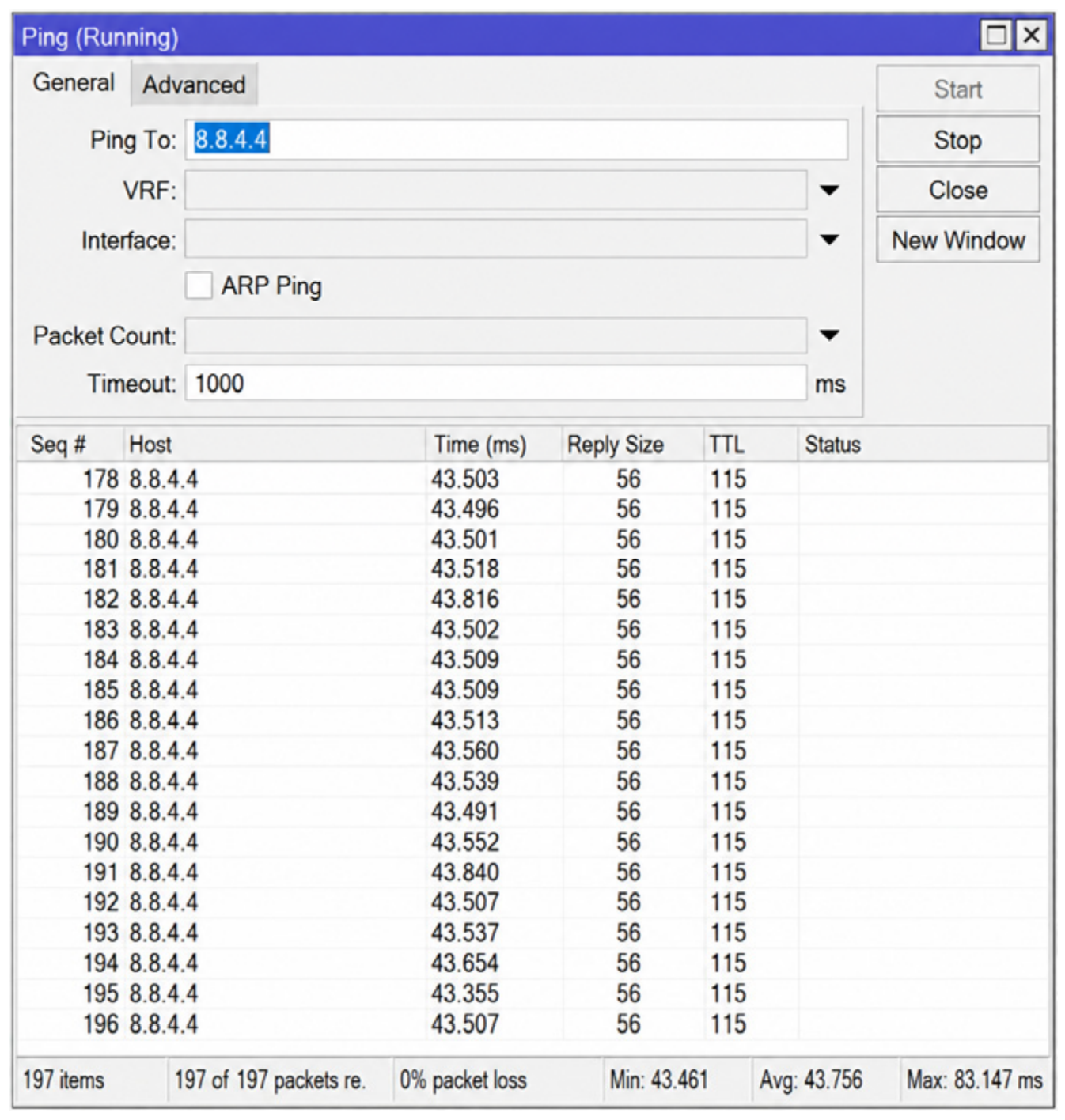The height and width of the screenshot is (1120, 1065).
Task: Click the 197 items status entry
Action: pyautogui.click(x=63, y=1080)
